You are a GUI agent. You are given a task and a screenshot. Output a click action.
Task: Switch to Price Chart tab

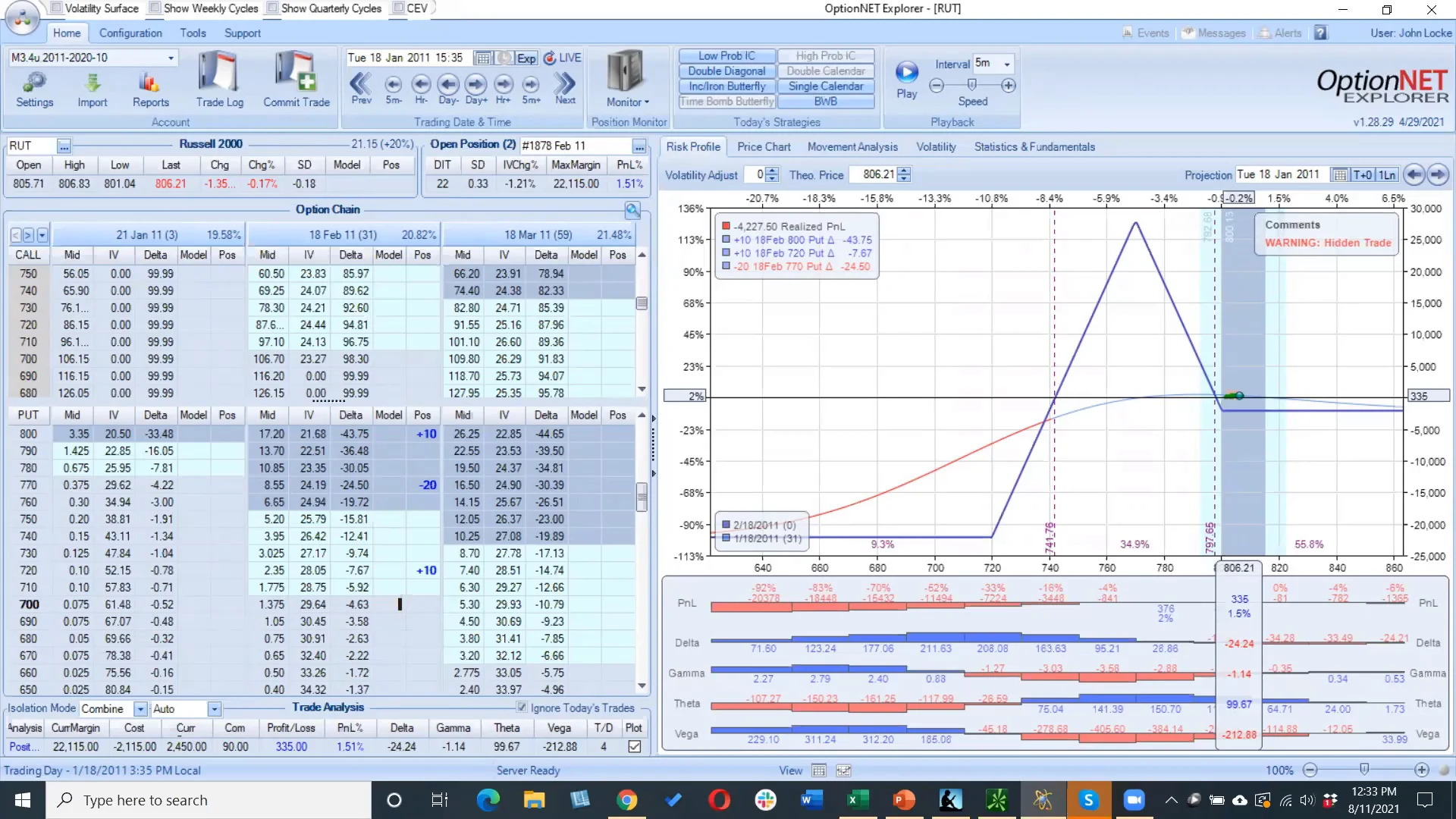(x=764, y=147)
